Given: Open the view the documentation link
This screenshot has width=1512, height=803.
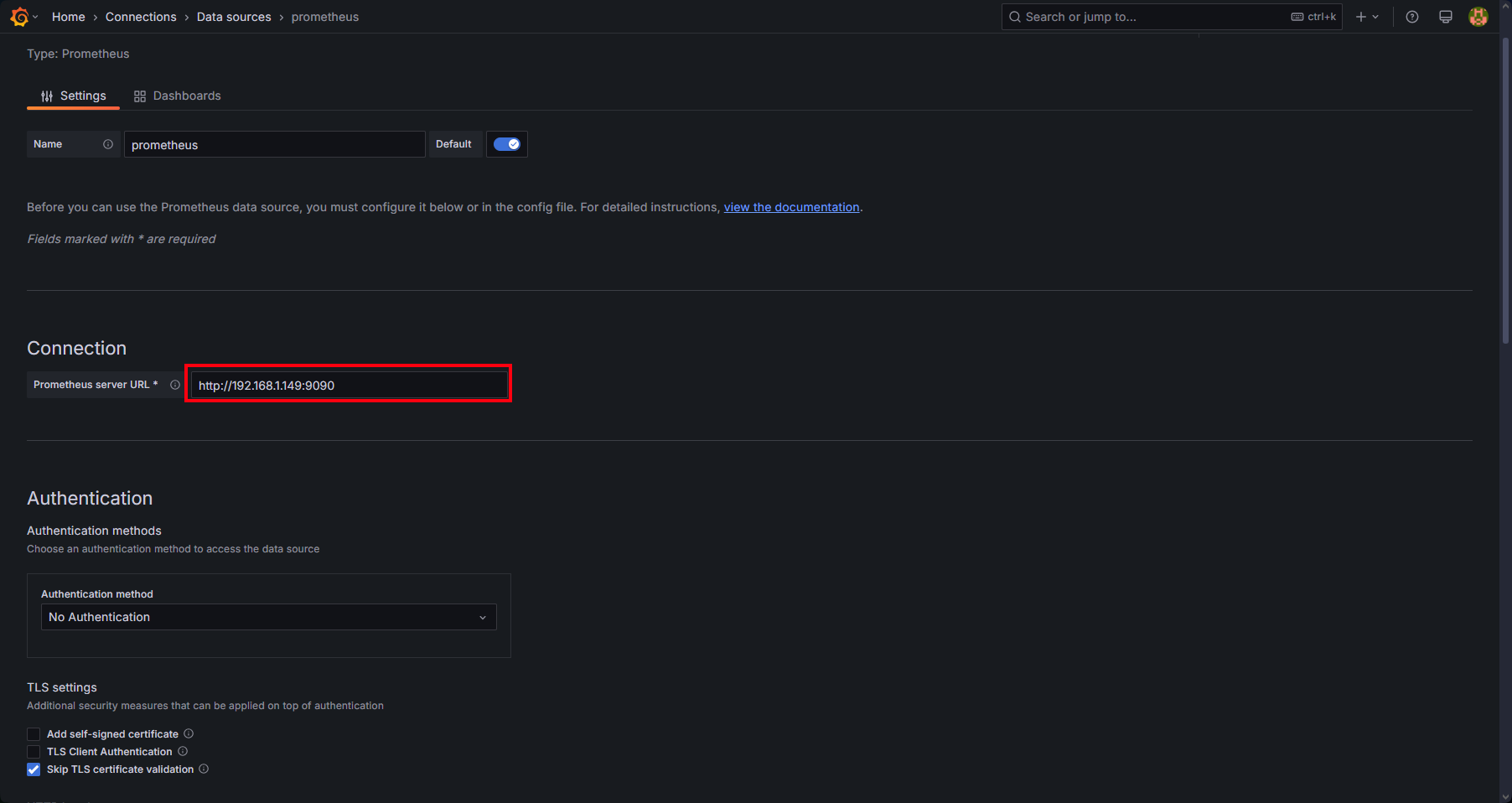Looking at the screenshot, I should pyautogui.click(x=791, y=207).
